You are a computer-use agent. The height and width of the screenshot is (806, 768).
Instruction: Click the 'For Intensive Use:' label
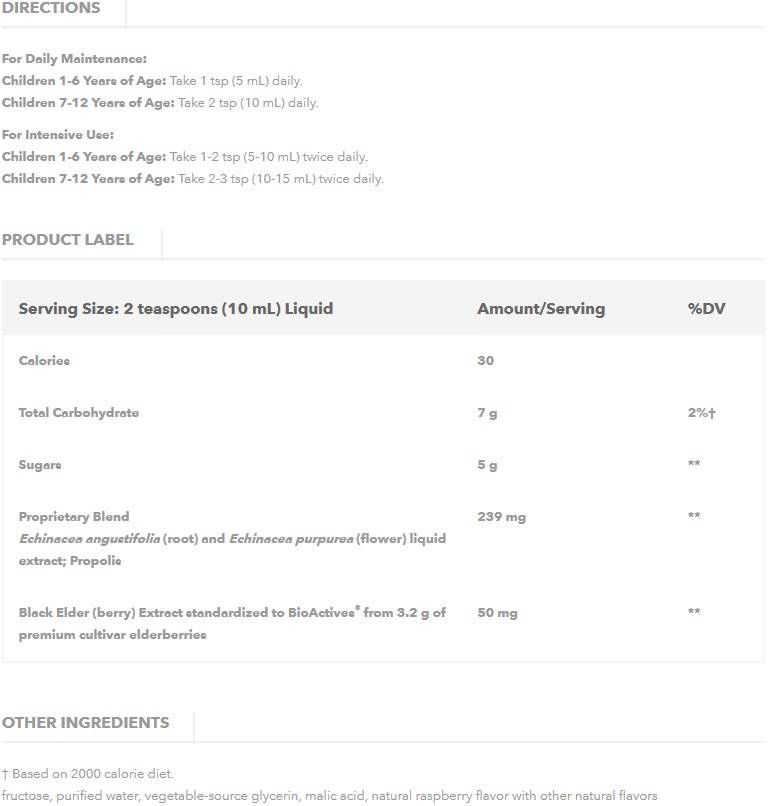[x=58, y=135]
